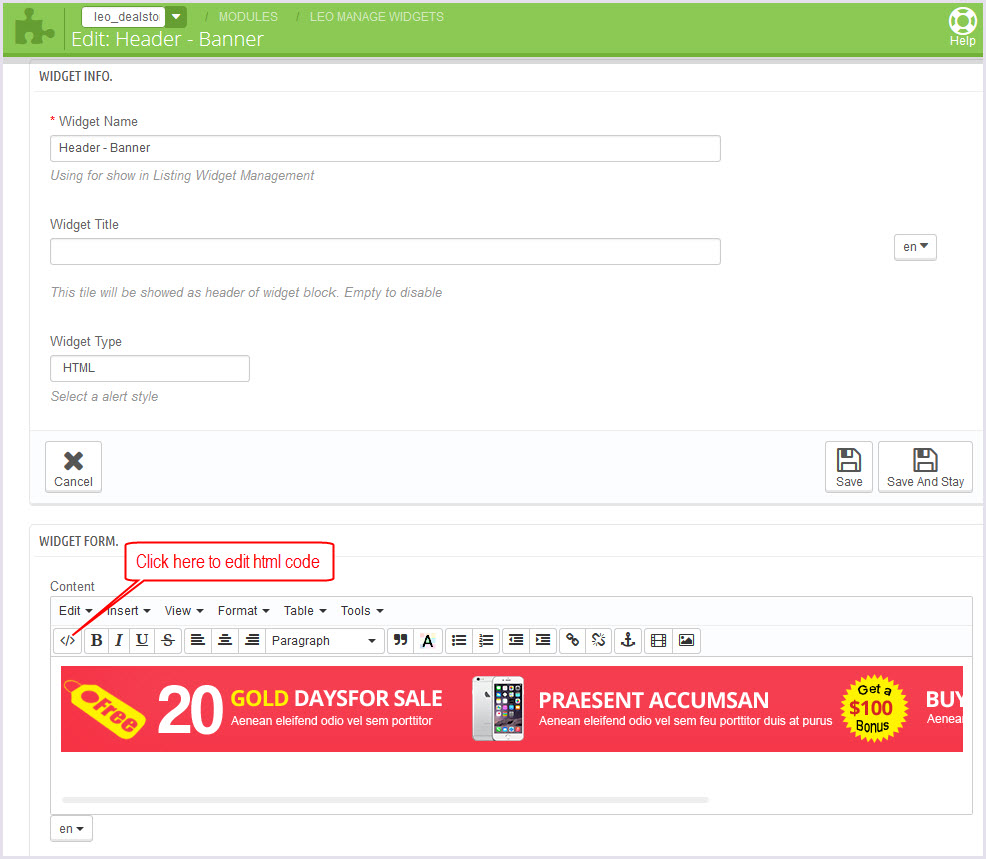986x859 pixels.
Task: Increase indent of the paragraph
Action: coord(543,641)
